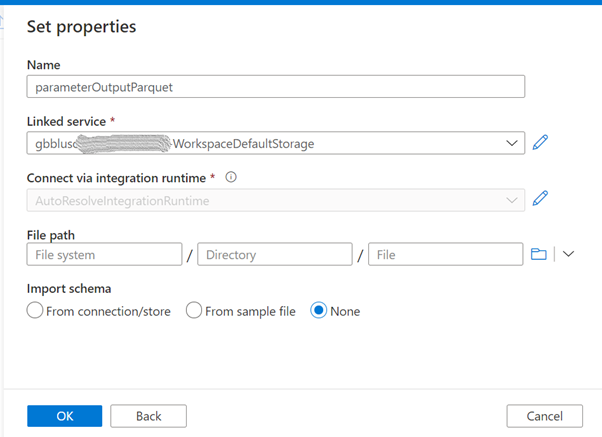Image resolution: width=602 pixels, height=437 pixels.
Task: Edit the linked service with pencil icon
Action: (x=540, y=143)
